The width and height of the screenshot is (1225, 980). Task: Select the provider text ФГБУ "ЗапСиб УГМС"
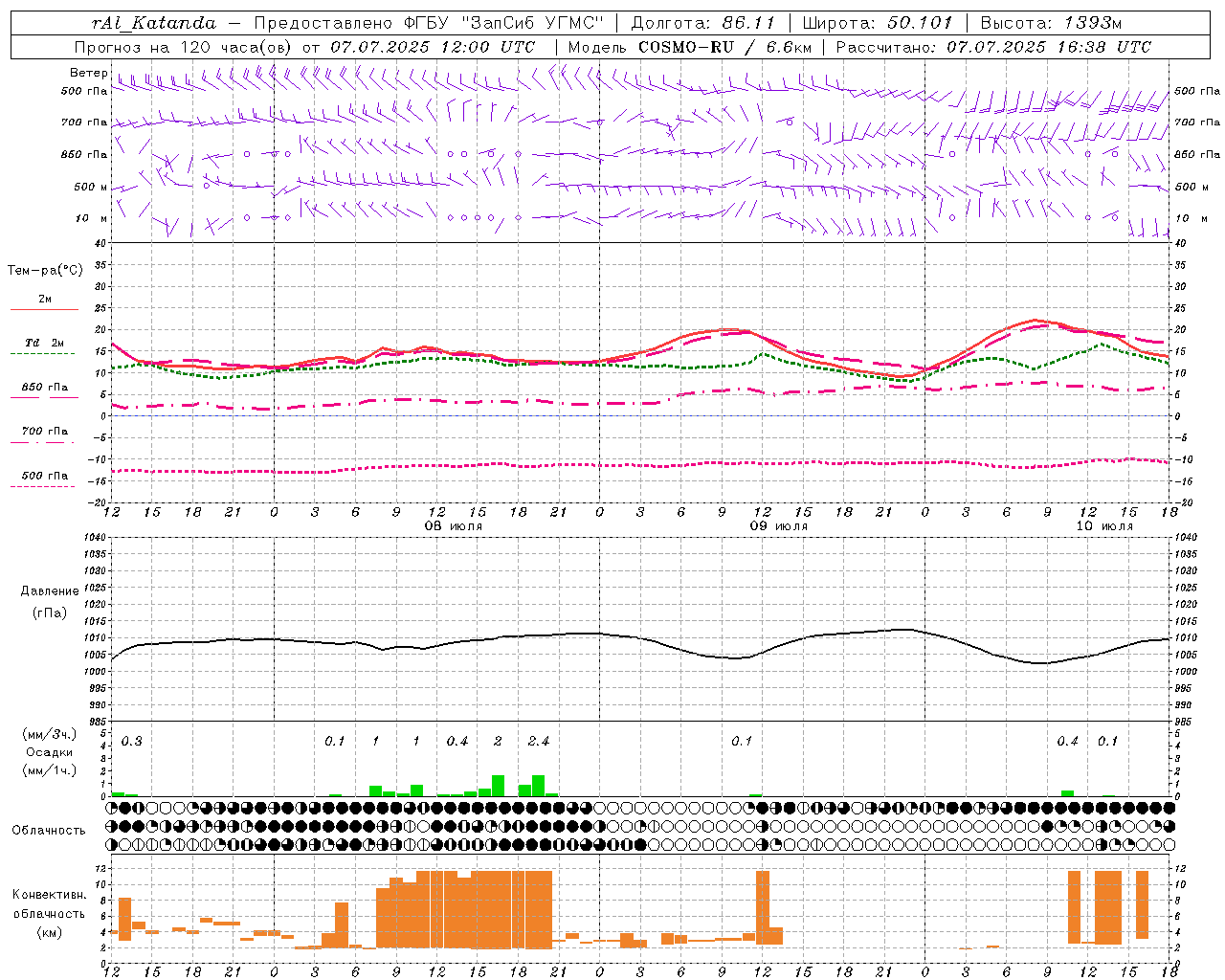(x=505, y=23)
